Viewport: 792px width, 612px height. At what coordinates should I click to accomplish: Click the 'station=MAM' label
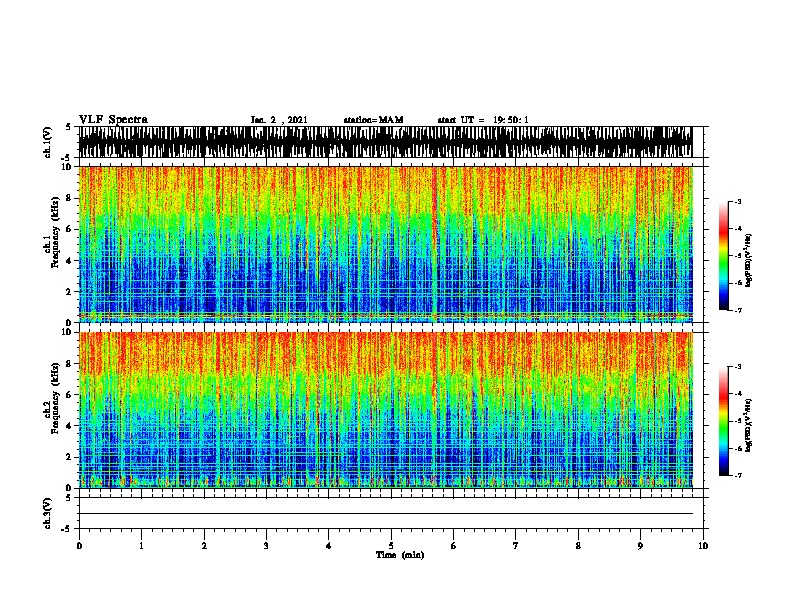click(x=373, y=120)
